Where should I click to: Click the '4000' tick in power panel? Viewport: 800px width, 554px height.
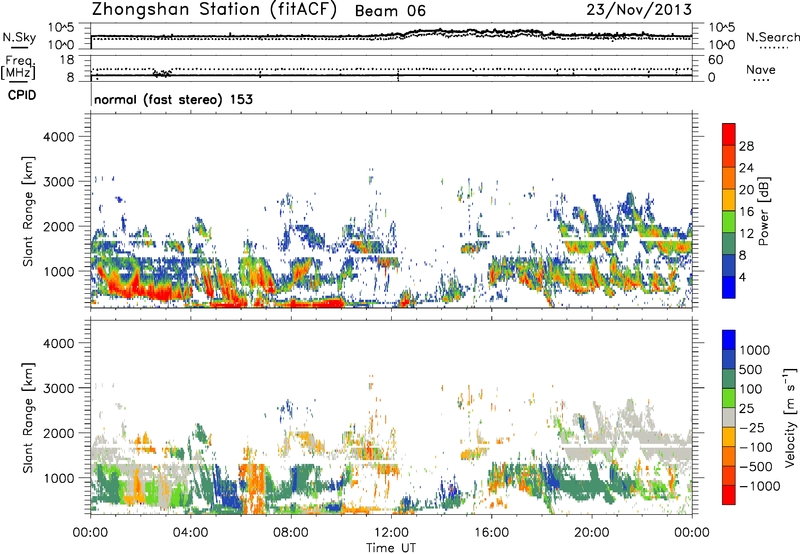click(x=58, y=137)
